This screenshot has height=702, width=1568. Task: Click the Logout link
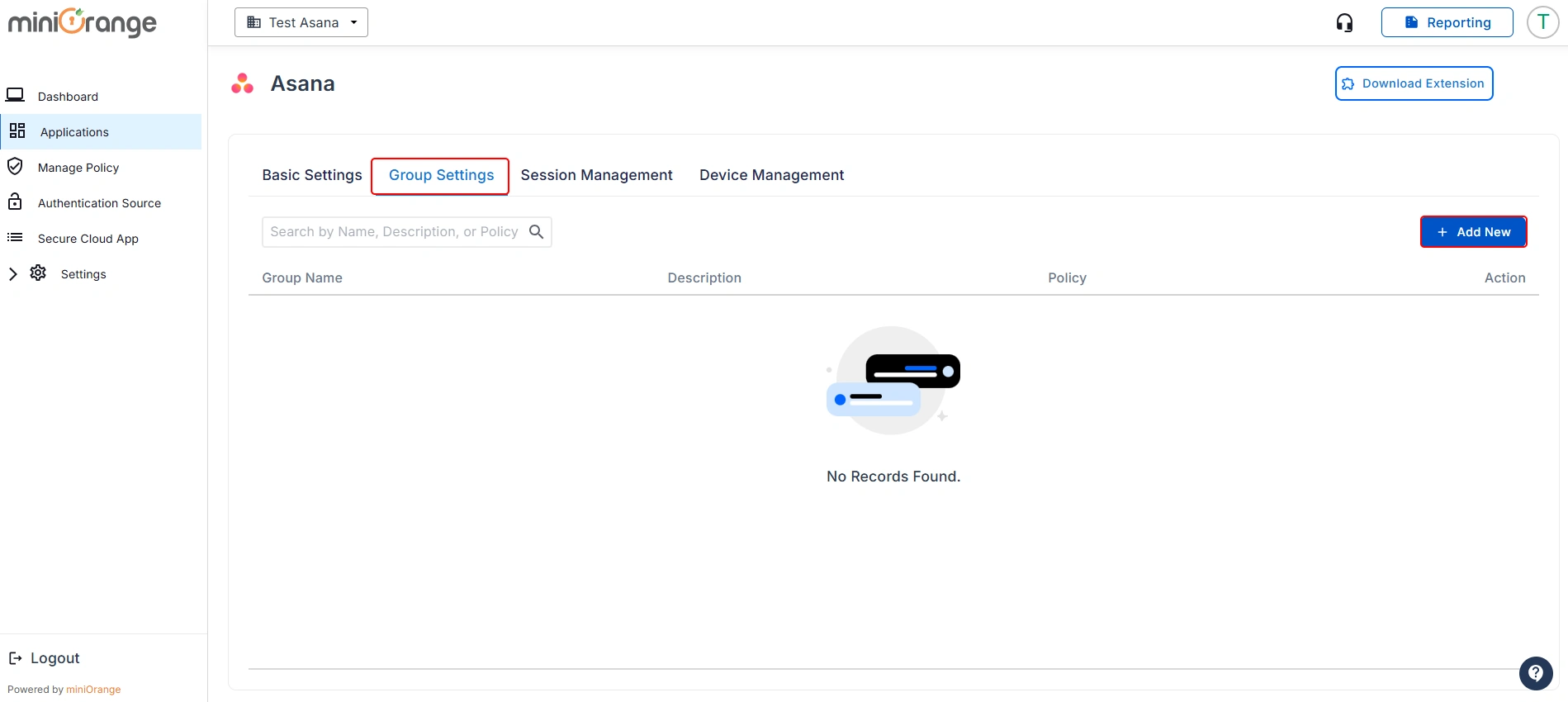coord(54,658)
